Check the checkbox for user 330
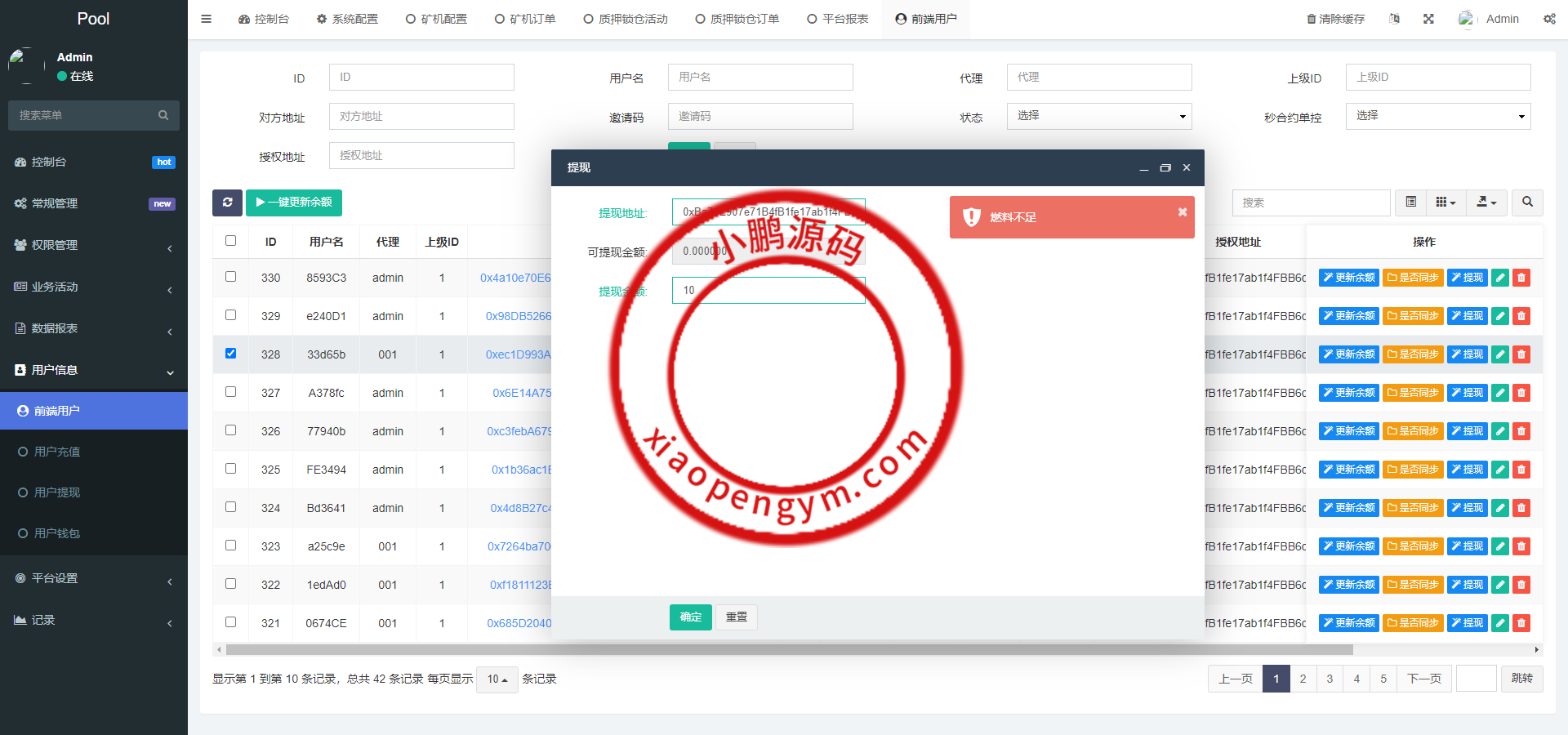This screenshot has width=1568, height=735. pyautogui.click(x=231, y=277)
